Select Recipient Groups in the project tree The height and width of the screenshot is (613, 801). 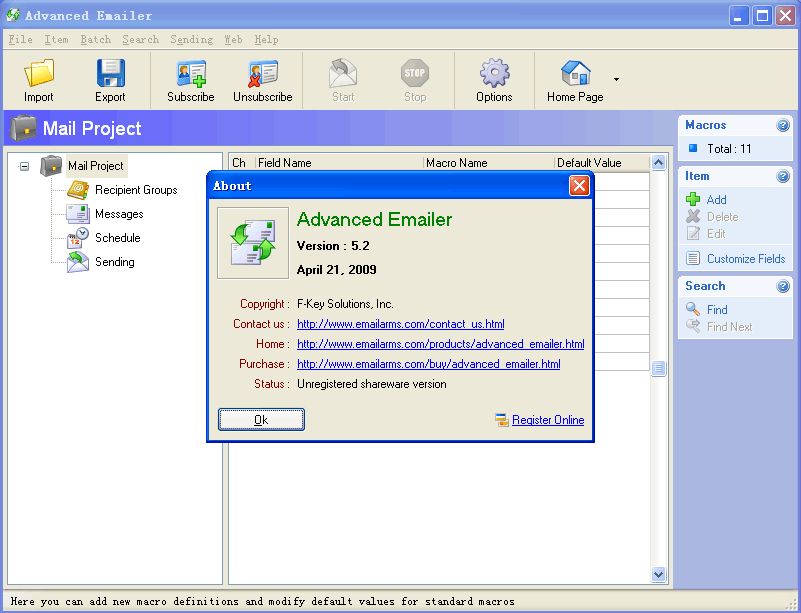[136, 189]
